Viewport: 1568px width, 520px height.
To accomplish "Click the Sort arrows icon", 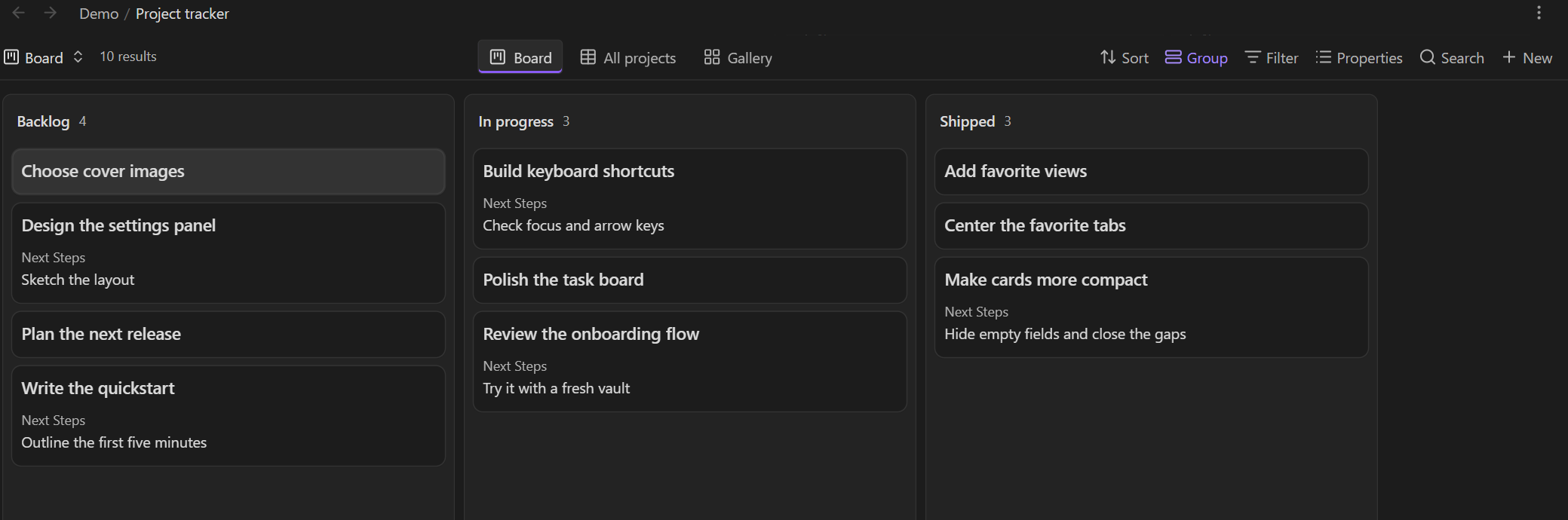I will tap(1108, 57).
